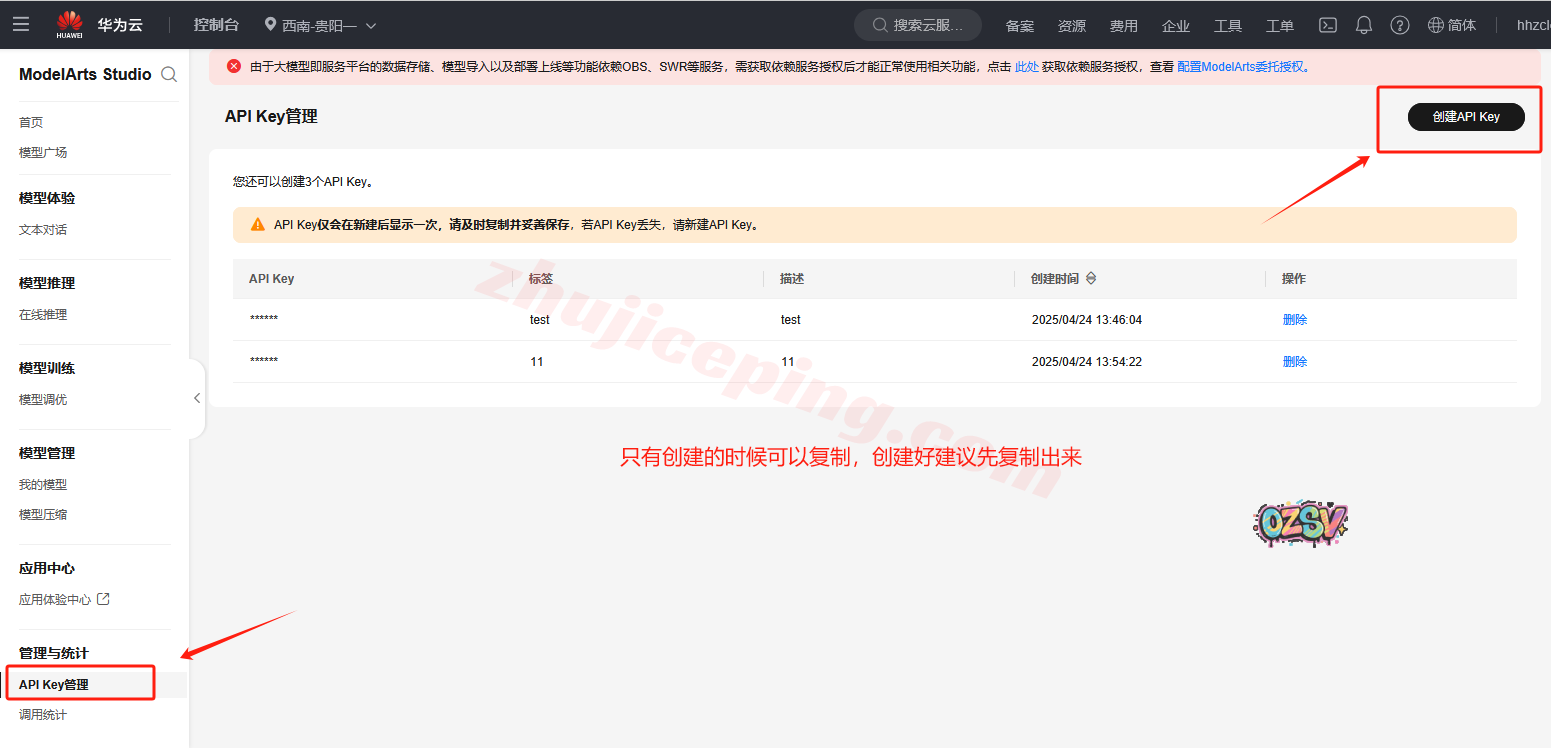Click the 搜索云服务 search field
The image size is (1551, 748).
(x=918, y=25)
